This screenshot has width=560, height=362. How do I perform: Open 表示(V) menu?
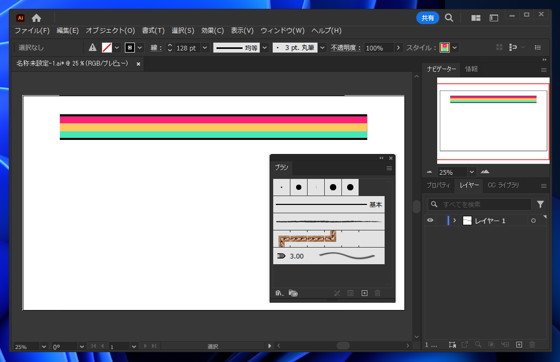(242, 31)
